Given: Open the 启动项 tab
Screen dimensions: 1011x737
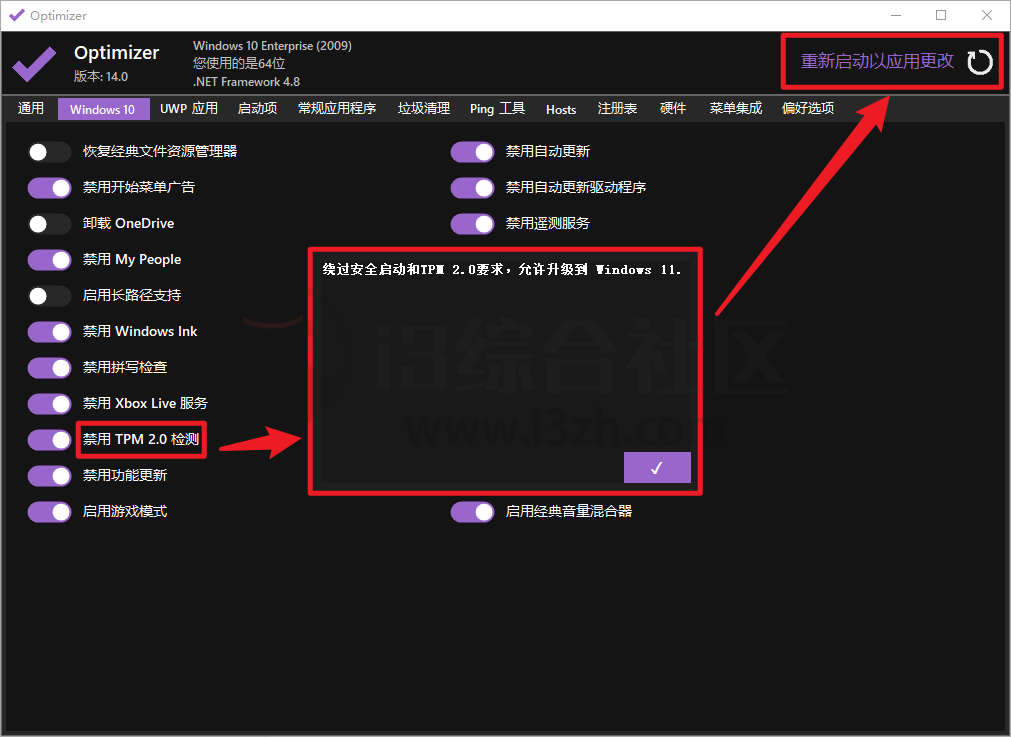Looking at the screenshot, I should (257, 108).
